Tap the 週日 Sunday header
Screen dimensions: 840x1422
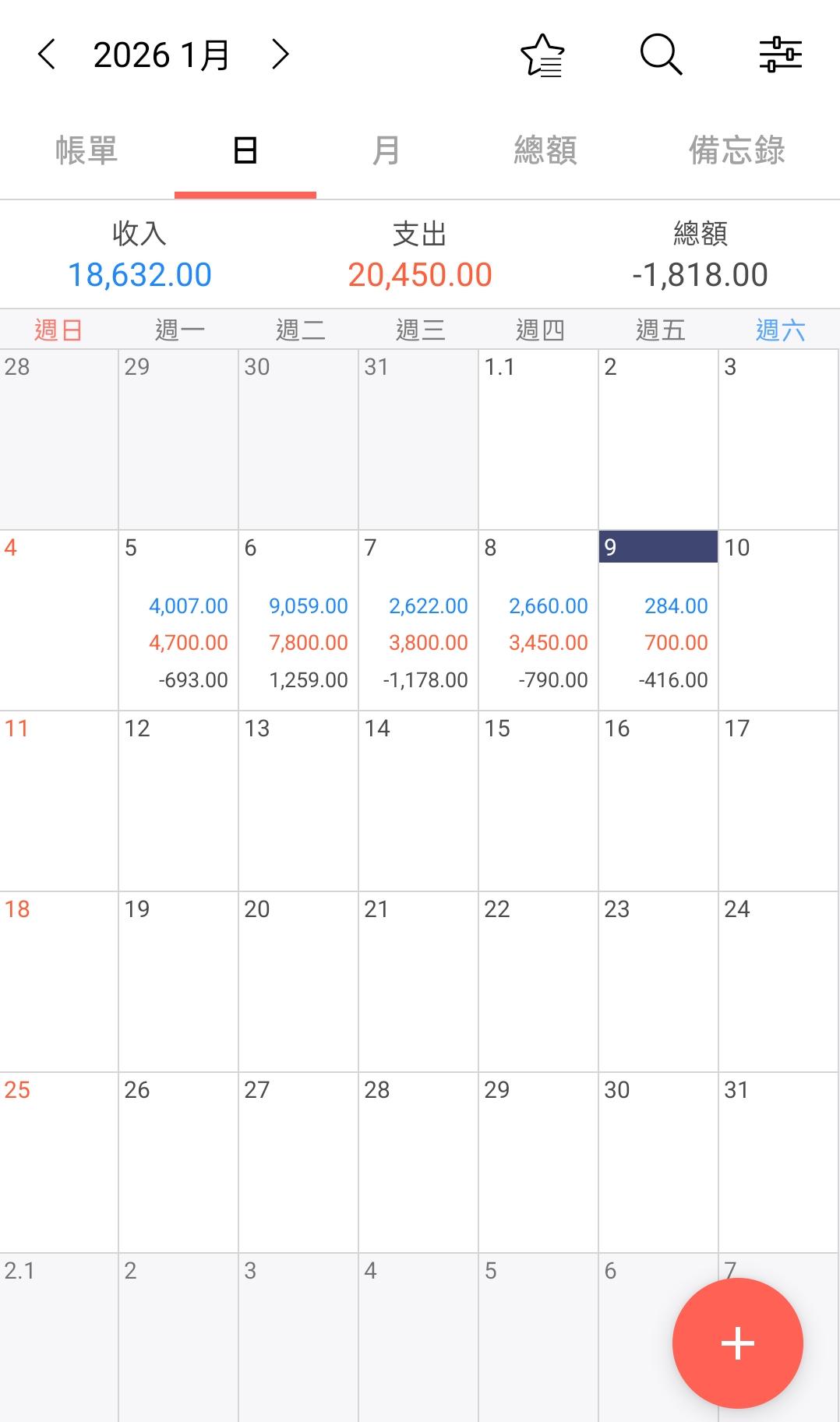(x=58, y=330)
